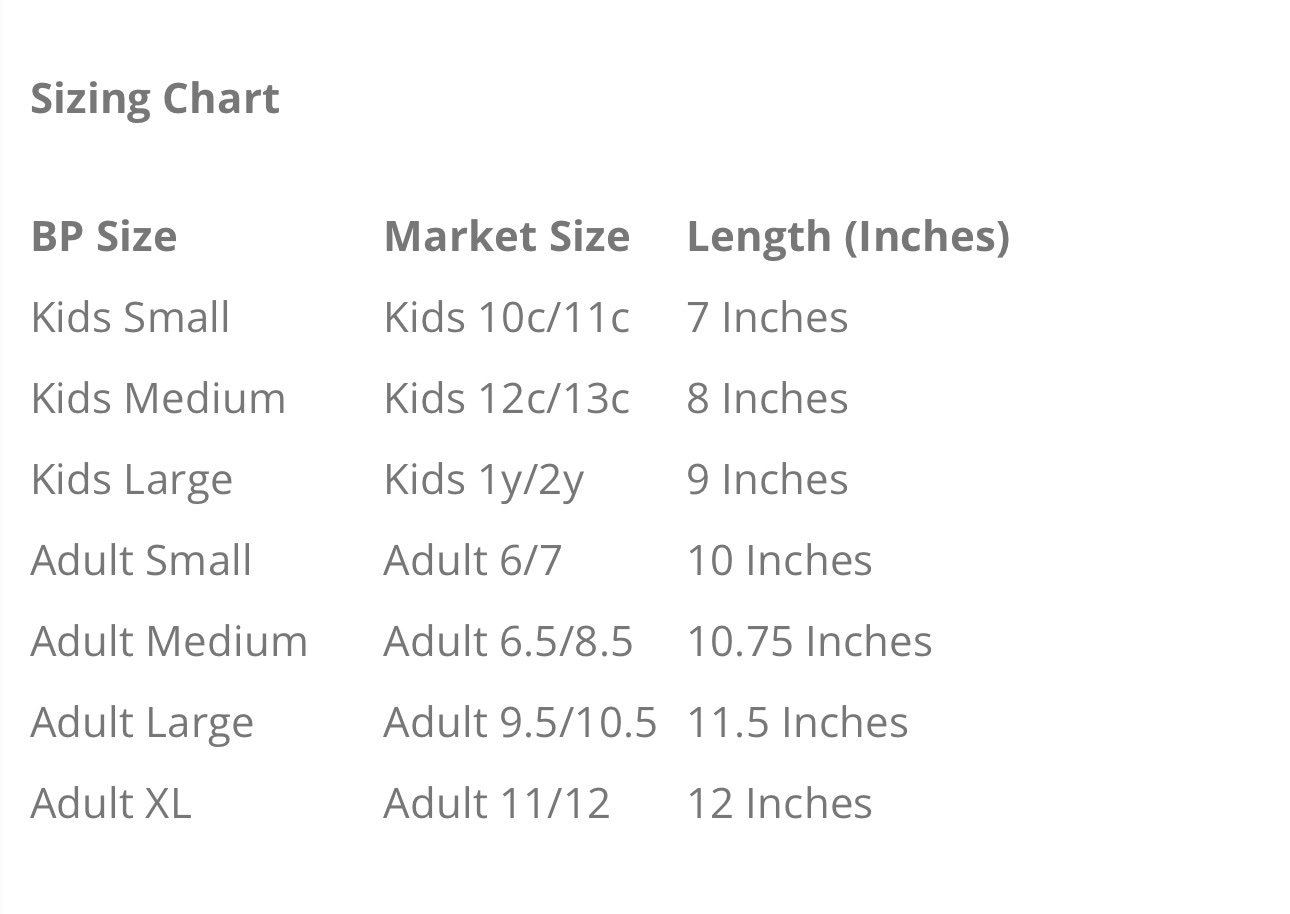The height and width of the screenshot is (914, 1290).
Task: Click the Sizing Chart heading
Action: tap(155, 99)
